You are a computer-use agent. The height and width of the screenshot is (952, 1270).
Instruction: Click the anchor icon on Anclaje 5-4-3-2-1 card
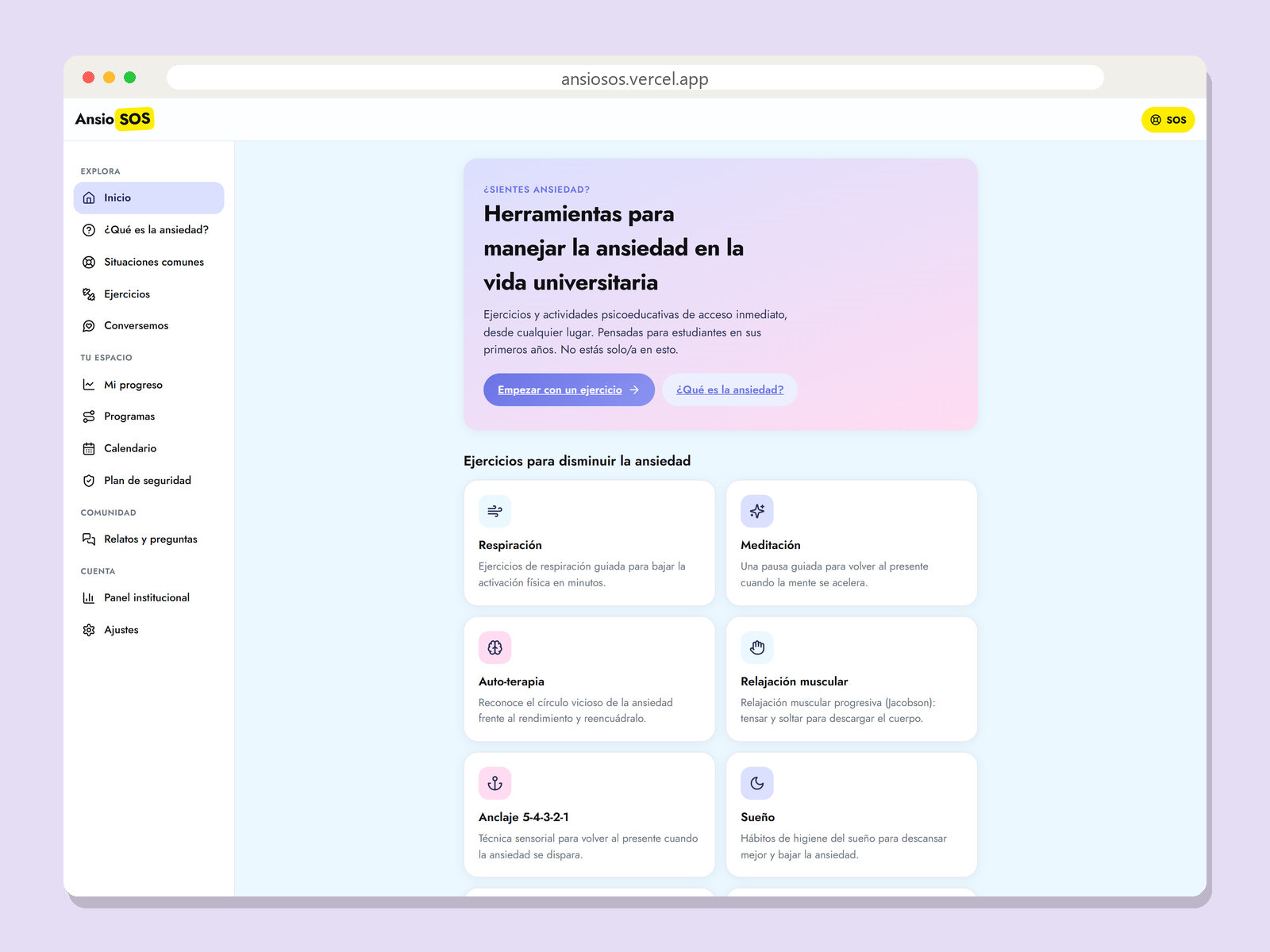[495, 783]
